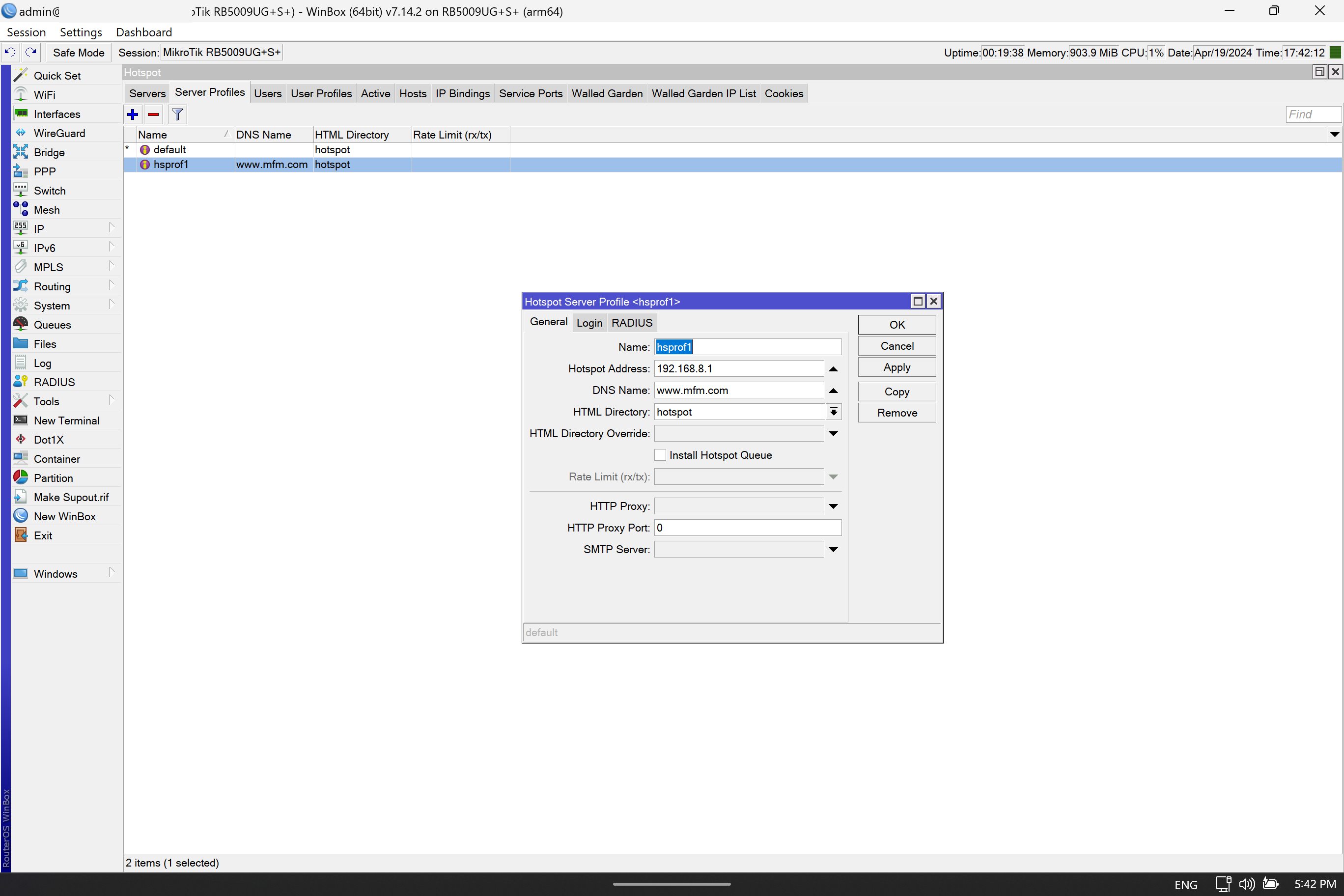Open the HTML Directory dropdown arrow

click(x=834, y=412)
